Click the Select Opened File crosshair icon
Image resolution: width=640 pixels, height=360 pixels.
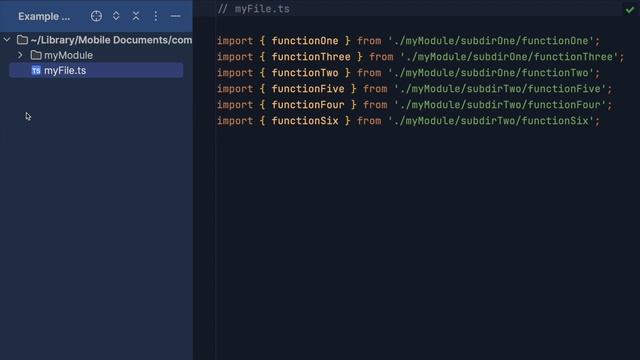coord(96,16)
